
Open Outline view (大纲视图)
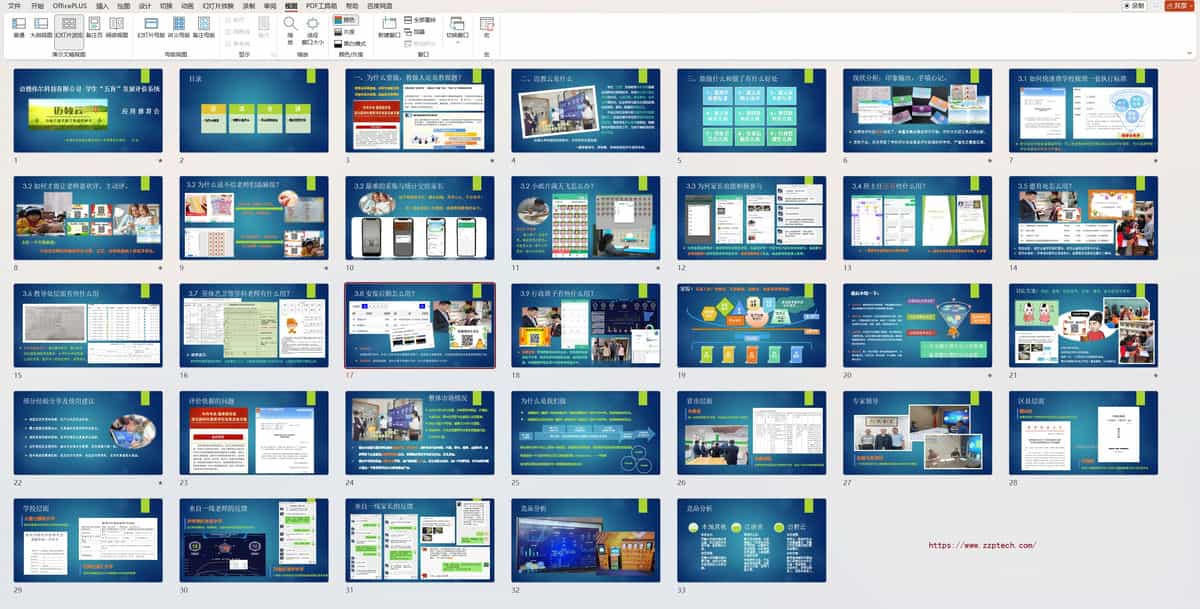tap(43, 26)
